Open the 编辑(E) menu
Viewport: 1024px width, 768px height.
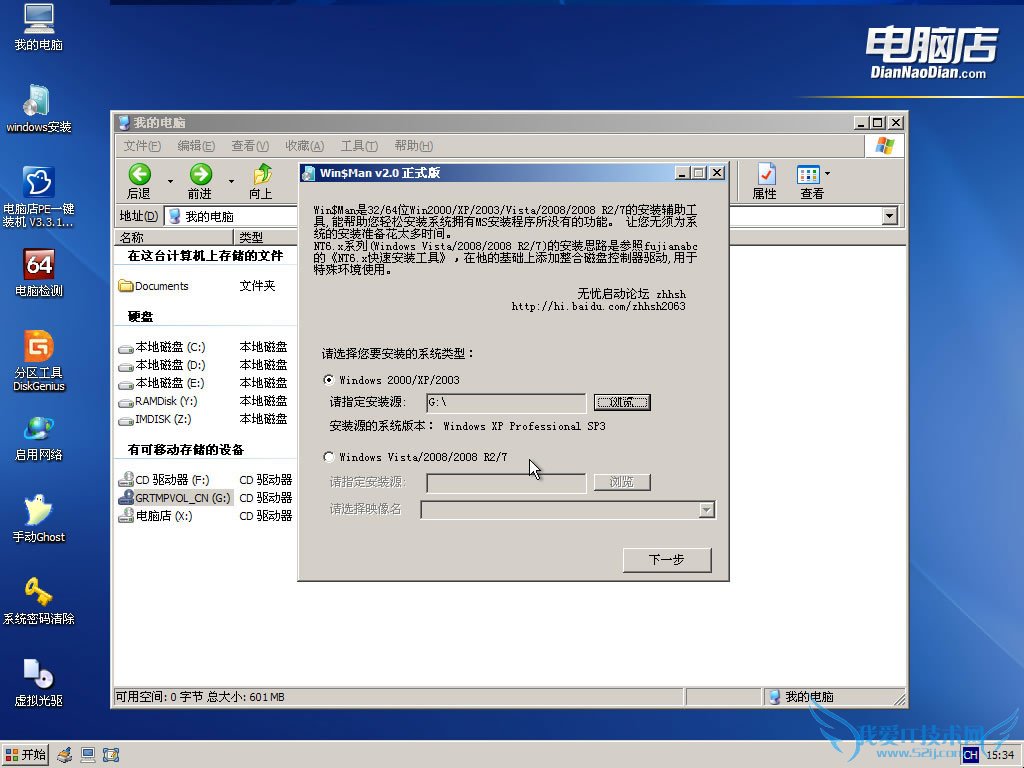(x=196, y=146)
